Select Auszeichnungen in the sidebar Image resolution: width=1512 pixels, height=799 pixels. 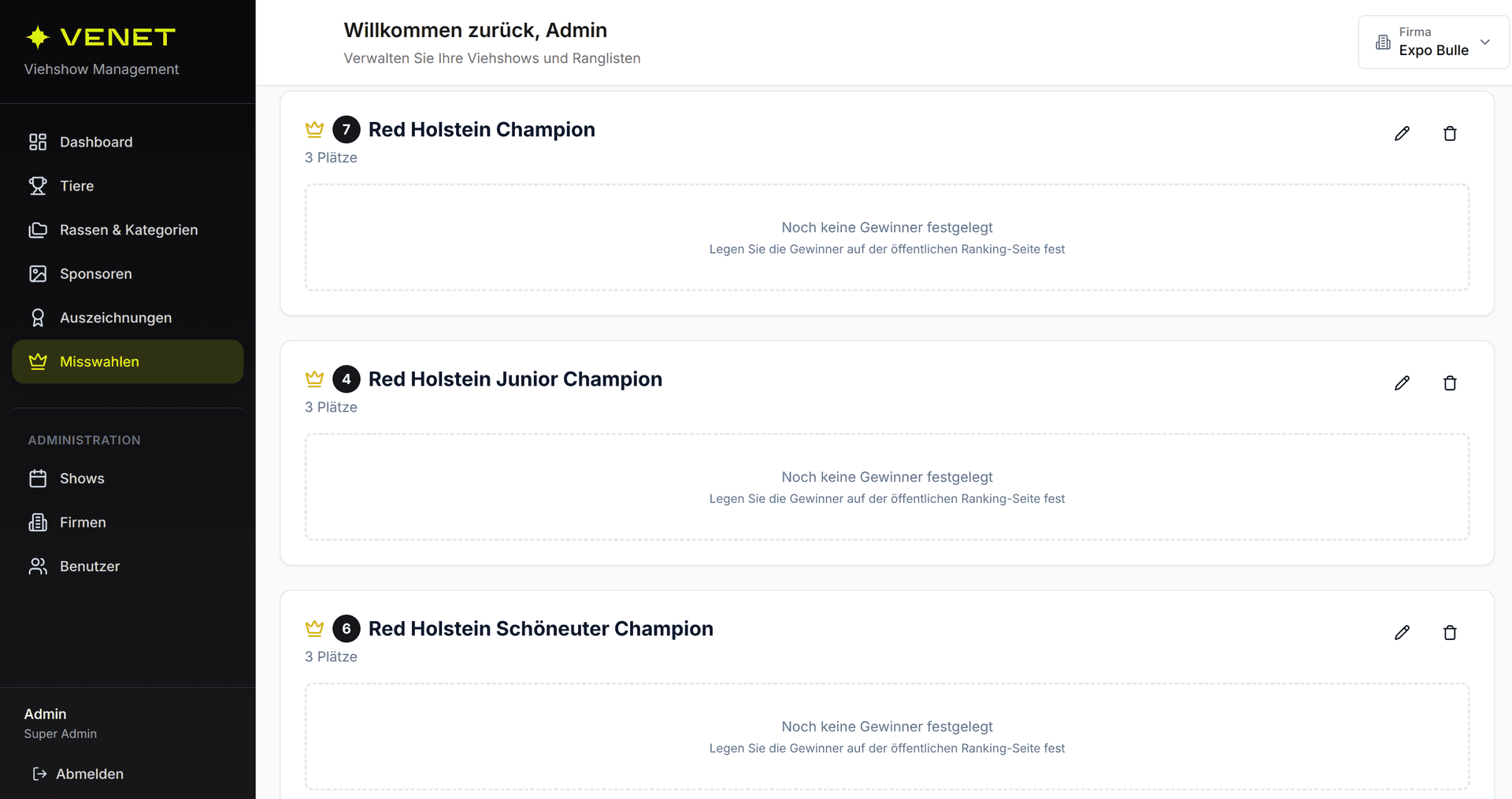pyautogui.click(x=115, y=318)
